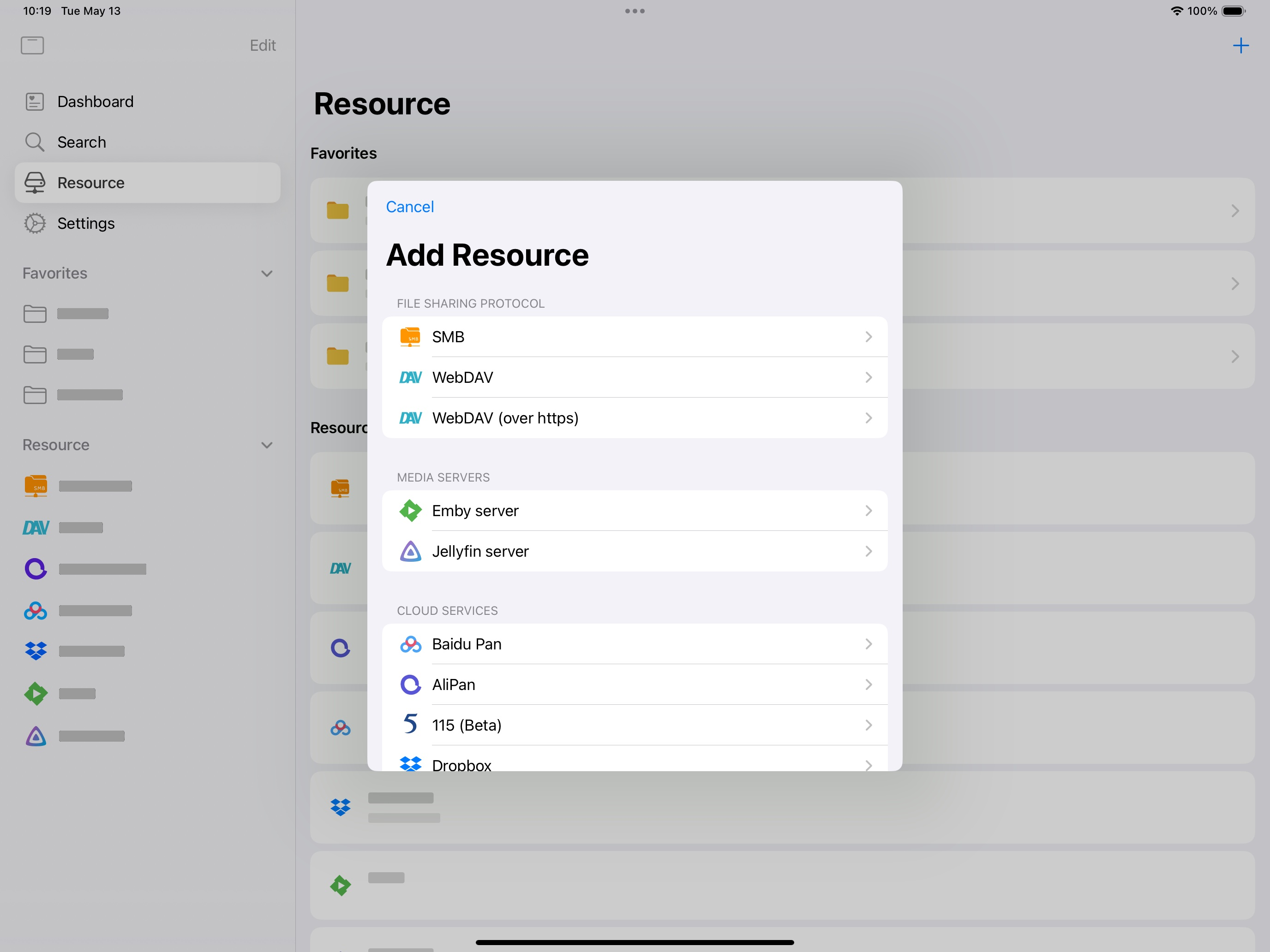Open the Emby resource in sidebar
The image size is (1270, 952).
pyautogui.click(x=147, y=693)
